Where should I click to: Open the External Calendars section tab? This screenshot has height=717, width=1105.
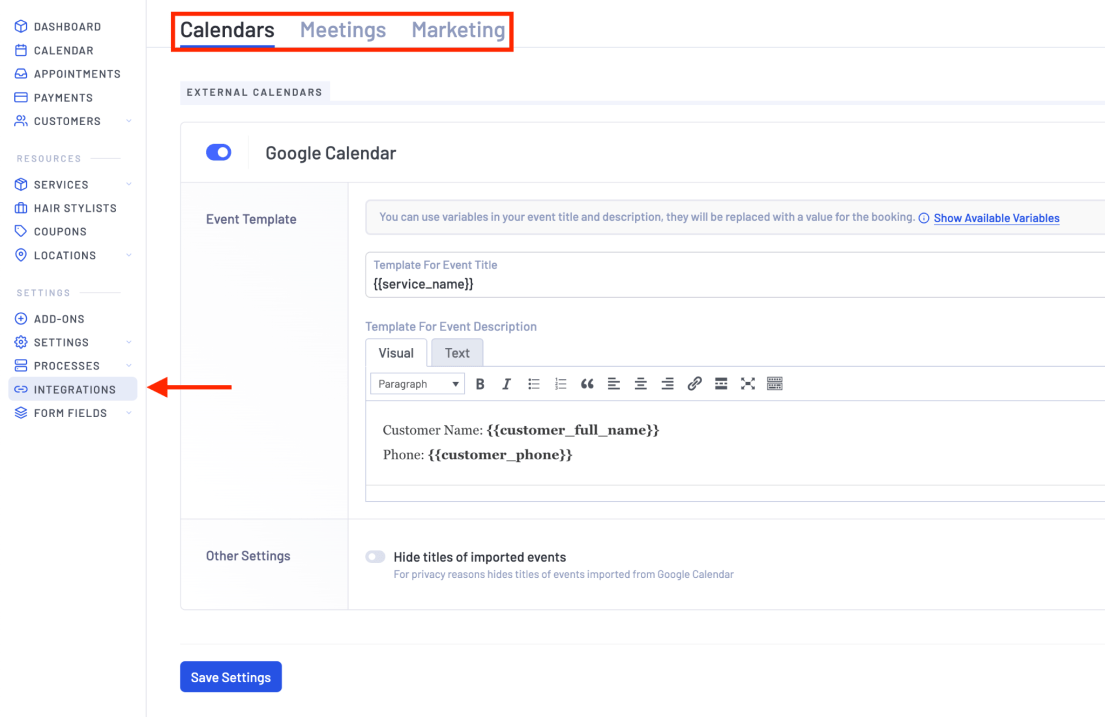pos(254,92)
